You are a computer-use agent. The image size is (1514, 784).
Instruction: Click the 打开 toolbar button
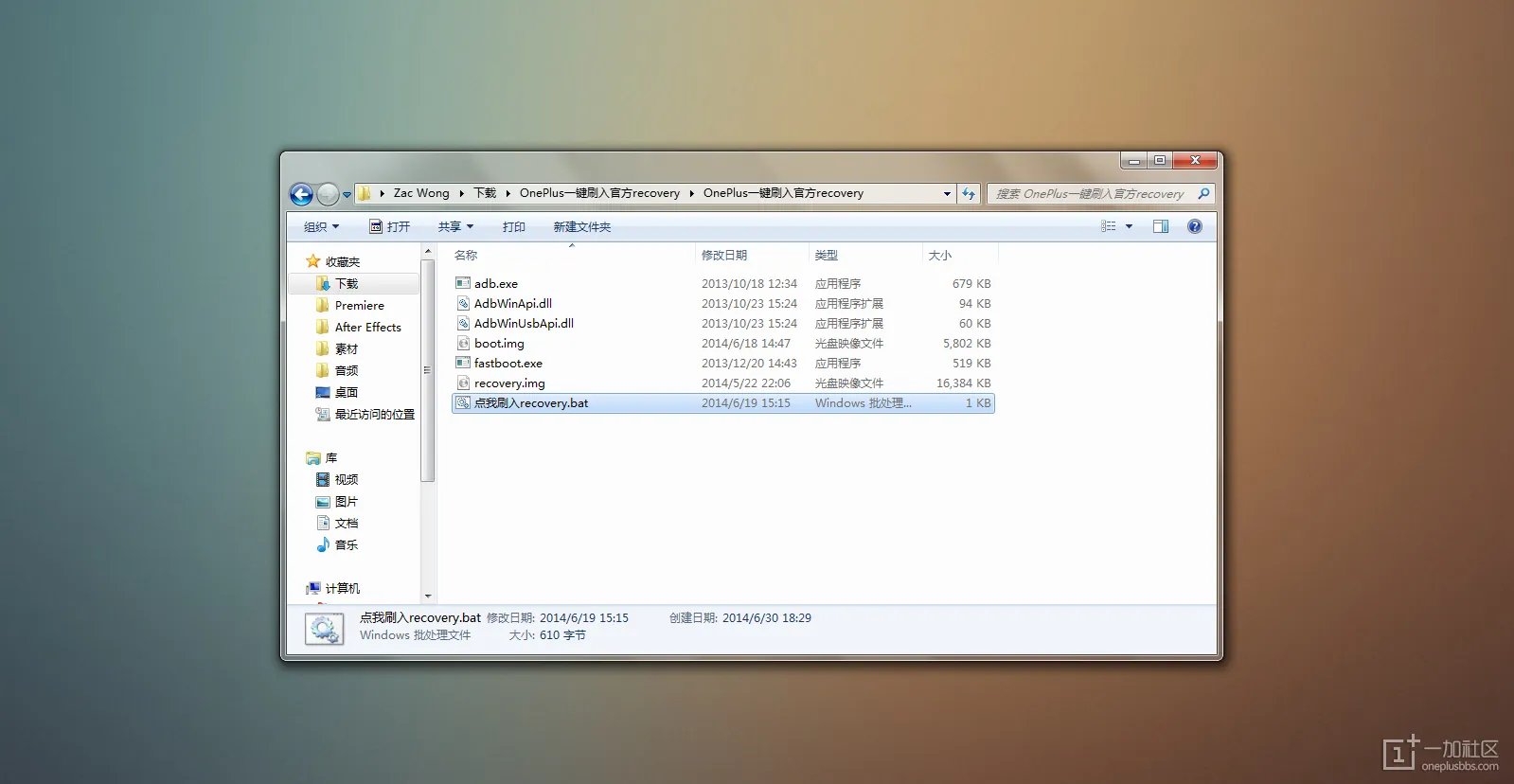(x=390, y=227)
